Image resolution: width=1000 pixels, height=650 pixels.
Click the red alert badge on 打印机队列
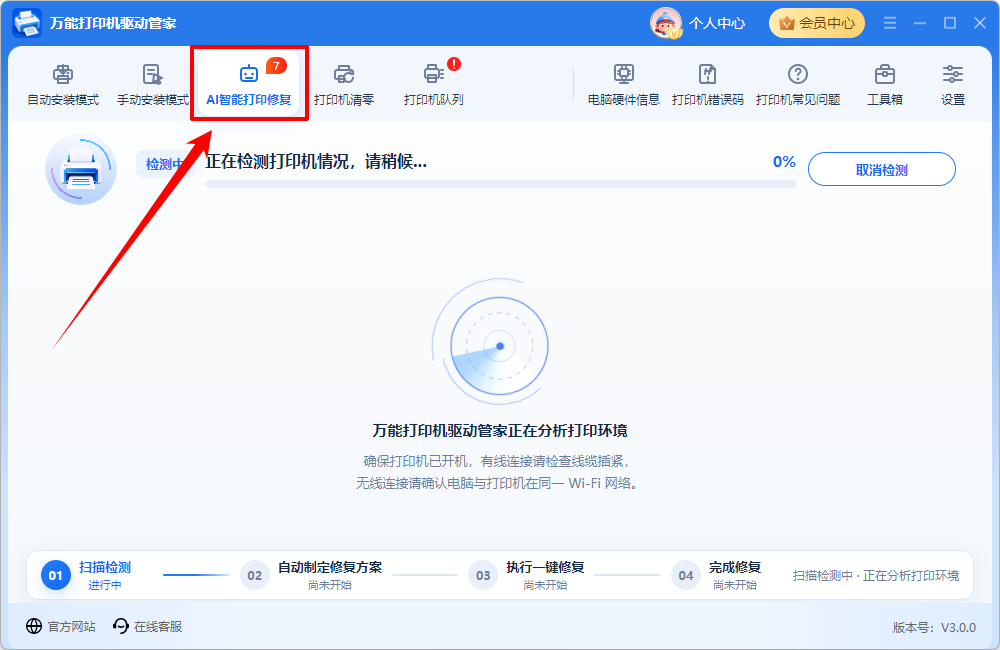tap(453, 64)
